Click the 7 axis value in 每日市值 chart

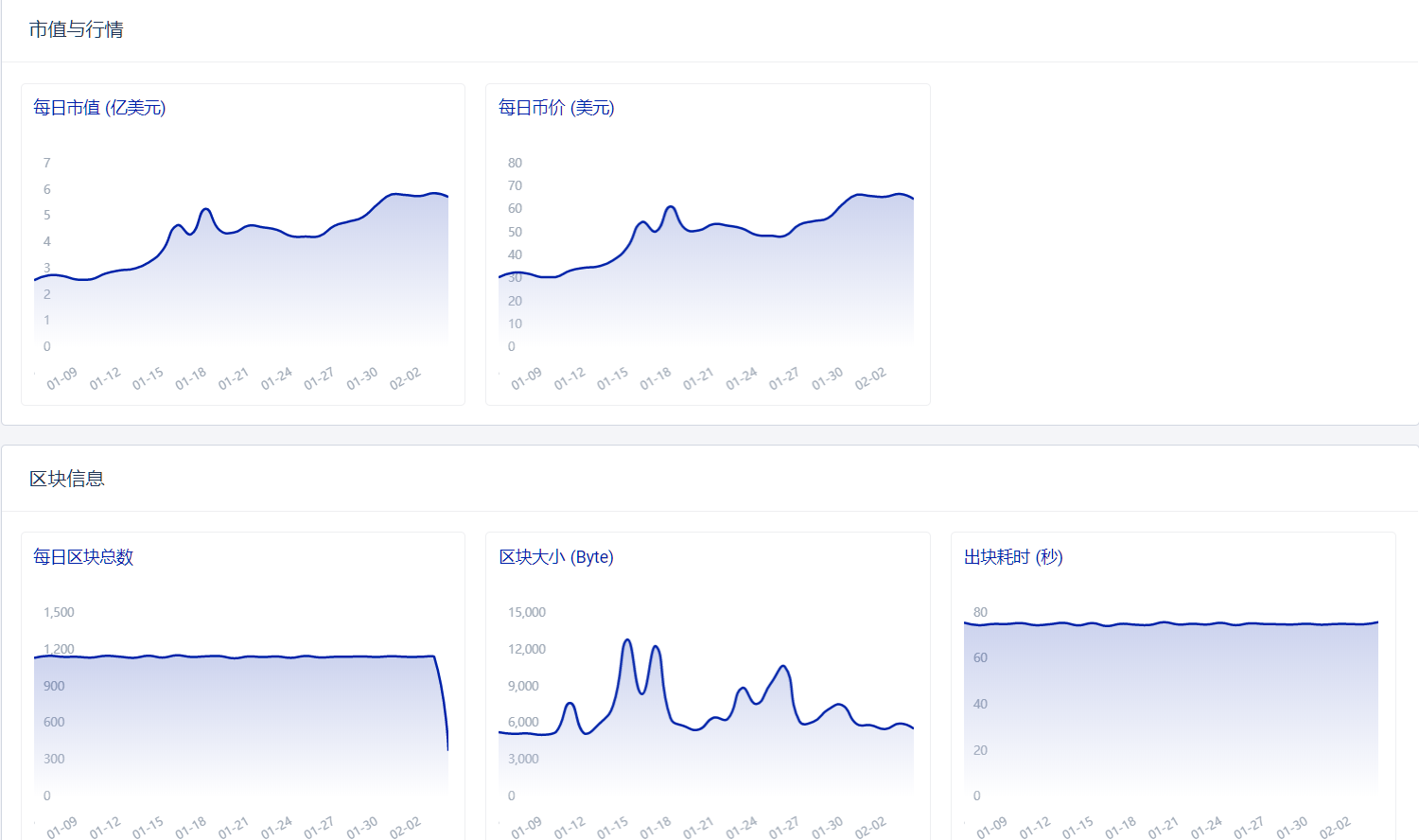(x=47, y=163)
